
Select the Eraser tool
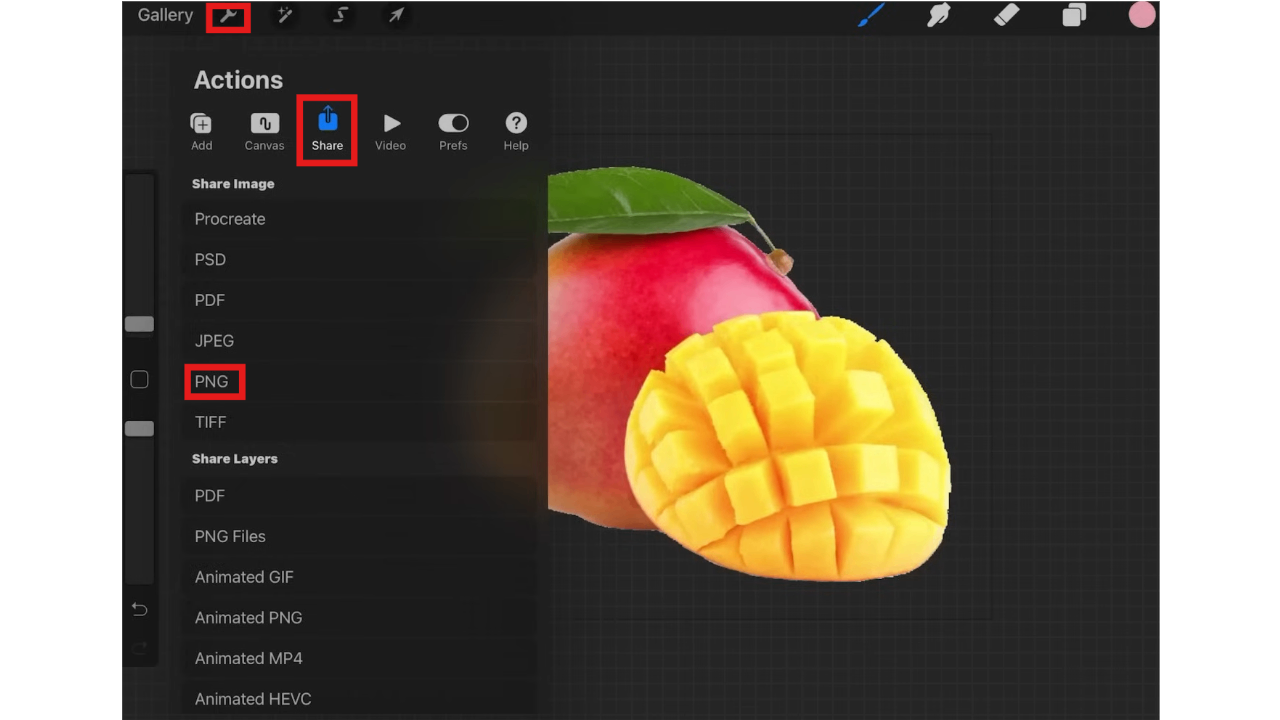point(1006,15)
